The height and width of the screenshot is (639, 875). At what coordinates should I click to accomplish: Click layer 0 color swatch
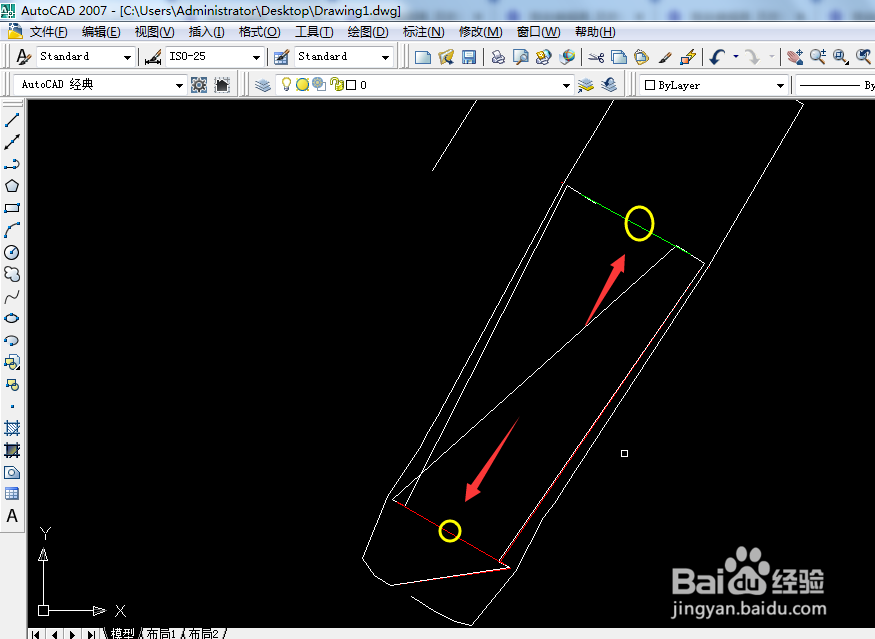coord(351,85)
